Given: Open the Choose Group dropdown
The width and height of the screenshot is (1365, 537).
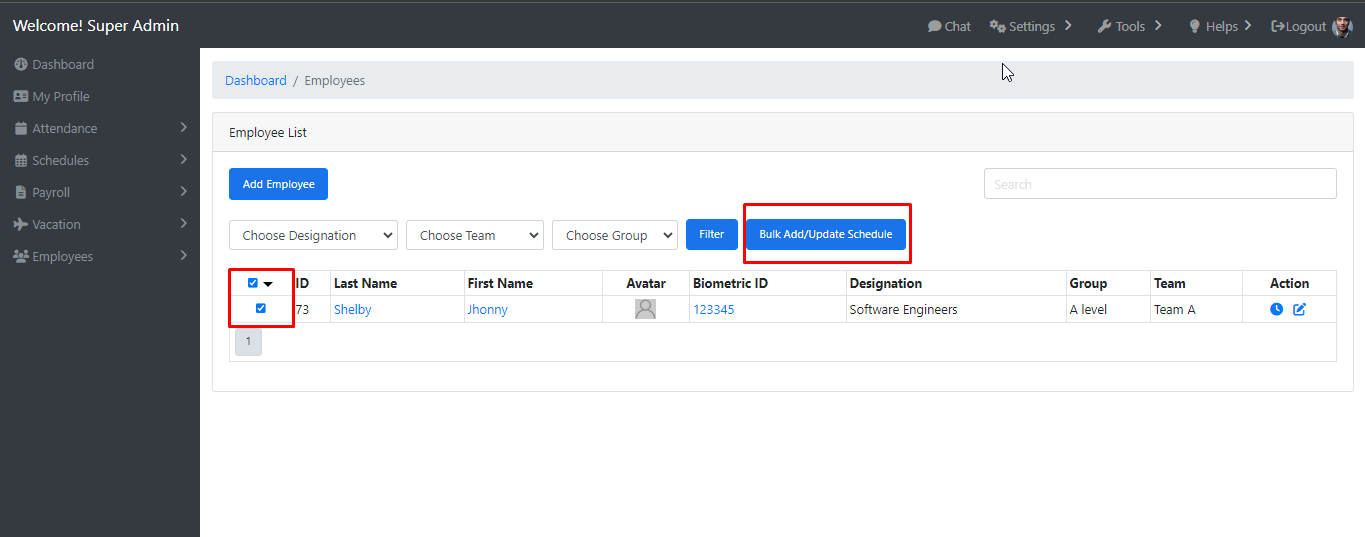Looking at the screenshot, I should pos(614,235).
